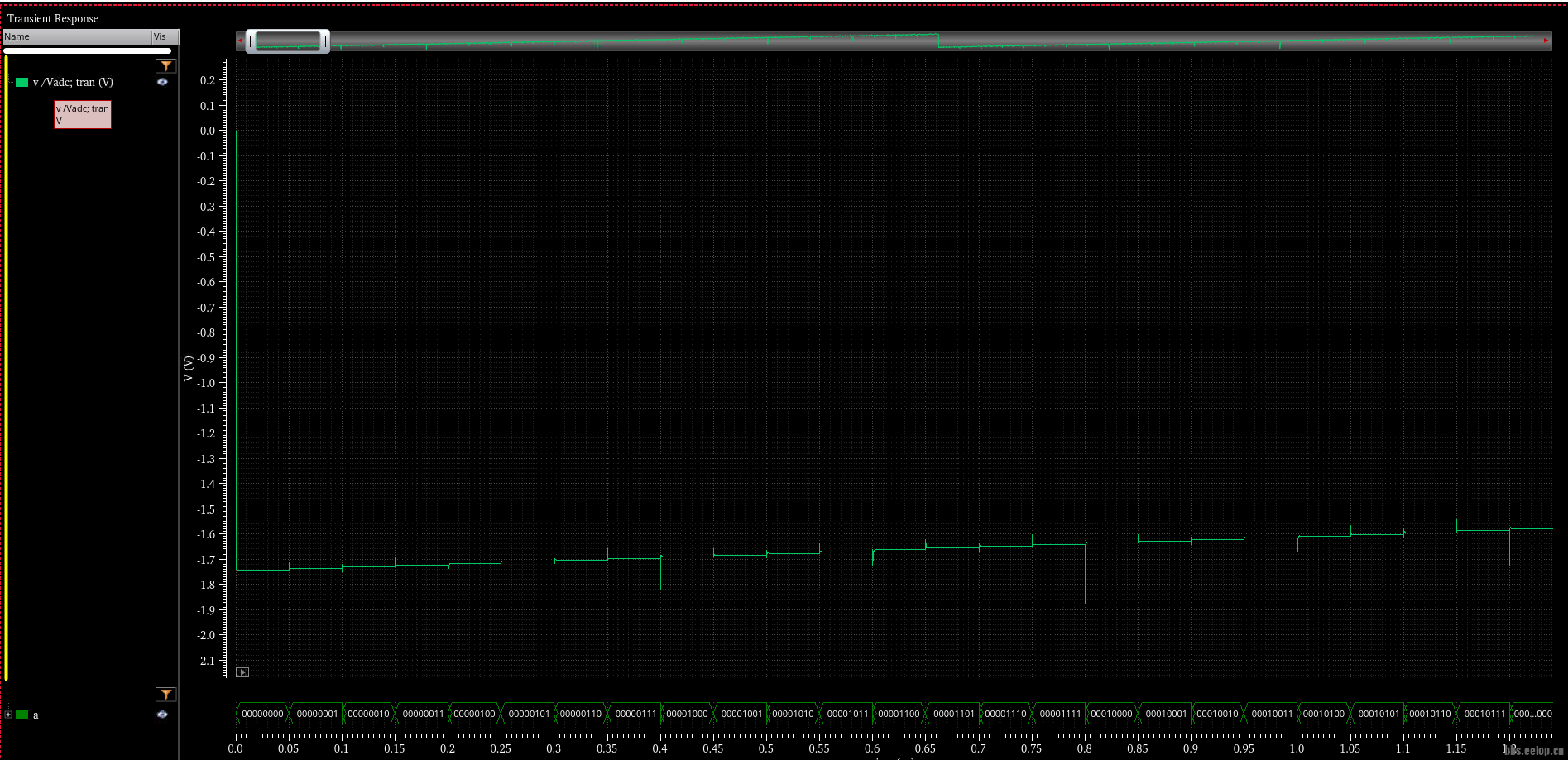Image resolution: width=1568 pixels, height=760 pixels.
Task: Toggle visibility eye for signal a
Action: click(162, 715)
